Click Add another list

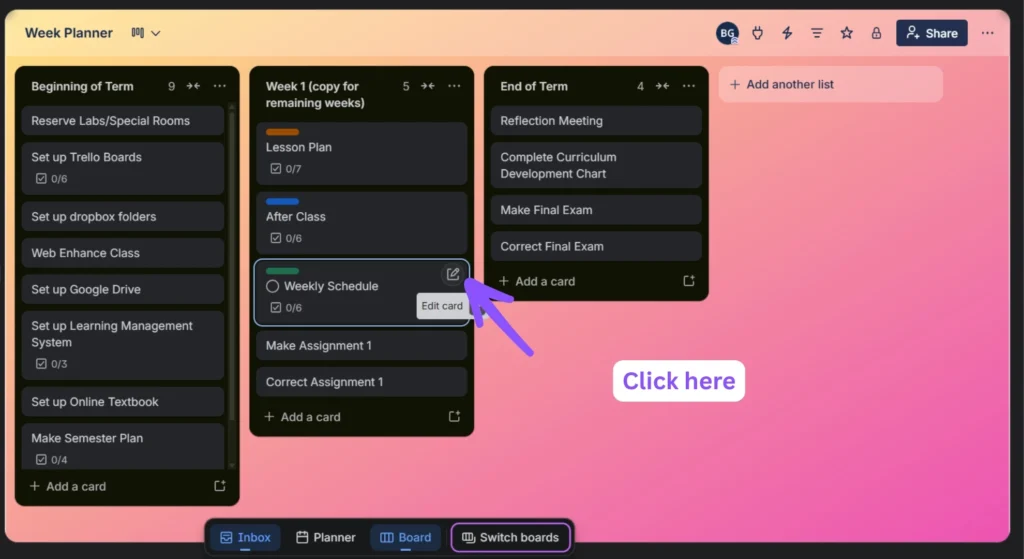click(831, 84)
